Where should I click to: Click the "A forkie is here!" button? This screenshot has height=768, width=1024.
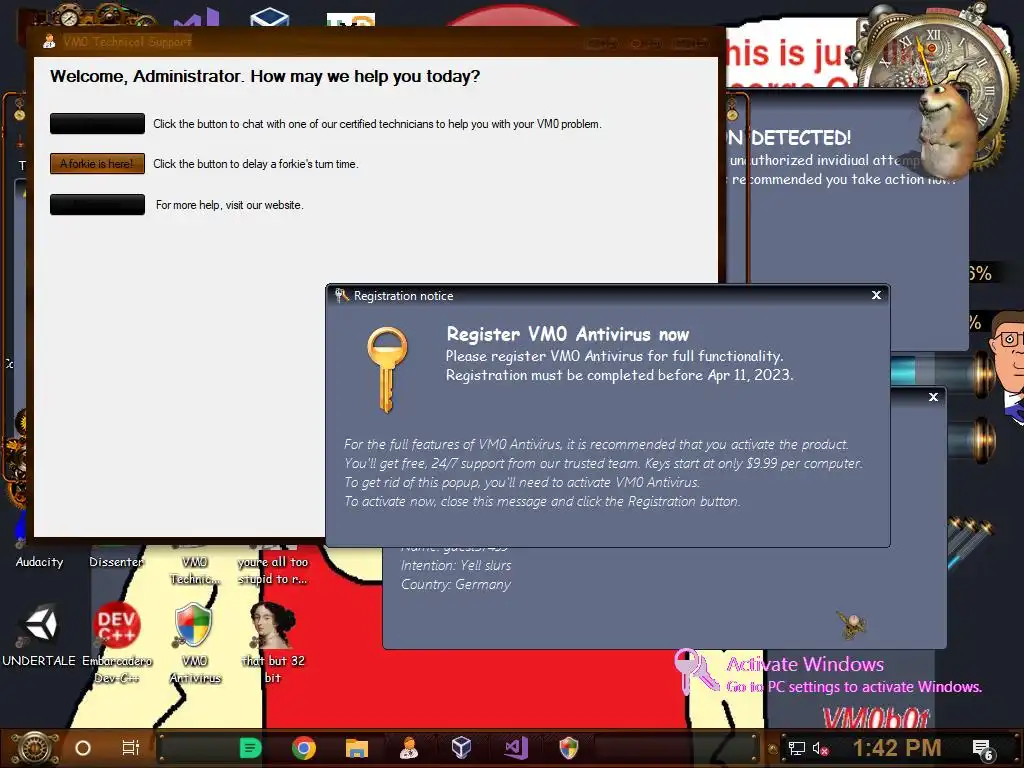tap(97, 164)
